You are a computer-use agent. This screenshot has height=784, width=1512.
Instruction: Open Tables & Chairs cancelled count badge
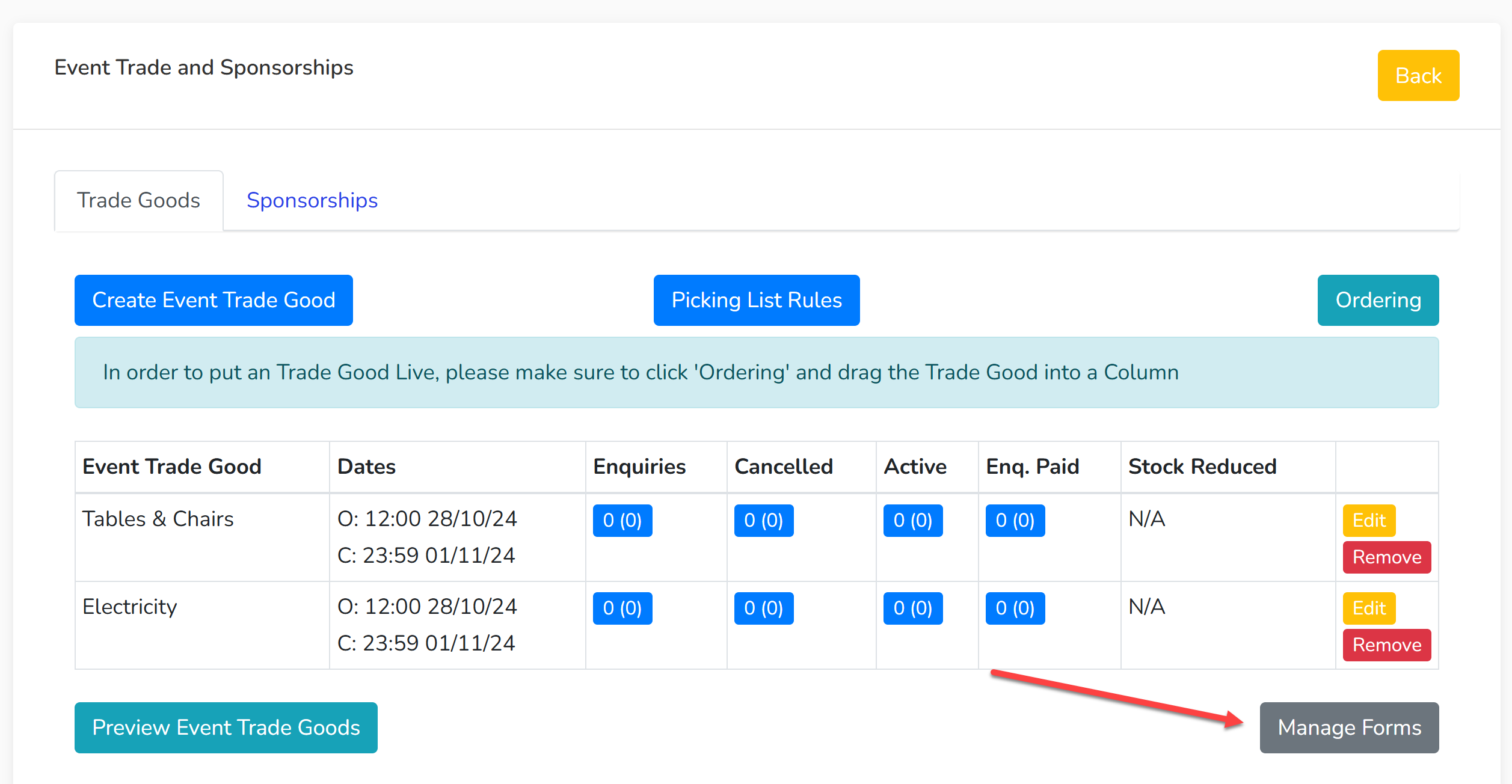(x=764, y=520)
